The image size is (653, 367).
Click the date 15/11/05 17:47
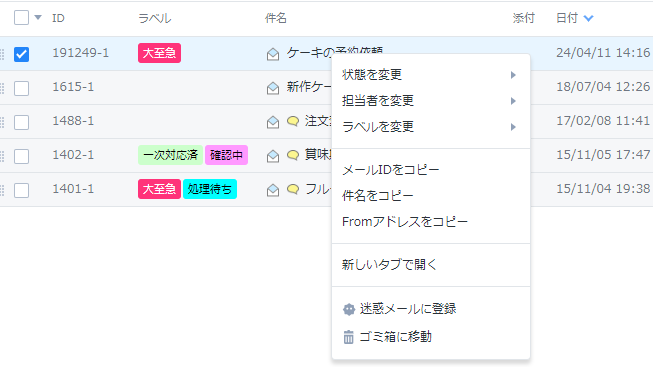603,155
